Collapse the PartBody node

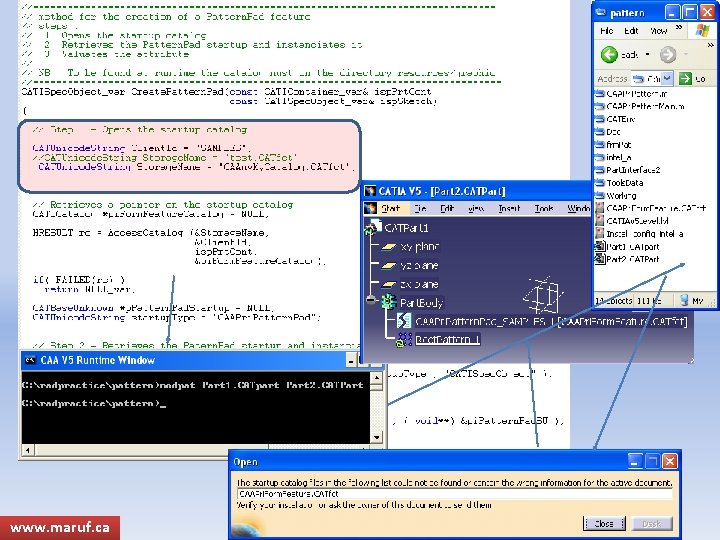click(x=371, y=300)
